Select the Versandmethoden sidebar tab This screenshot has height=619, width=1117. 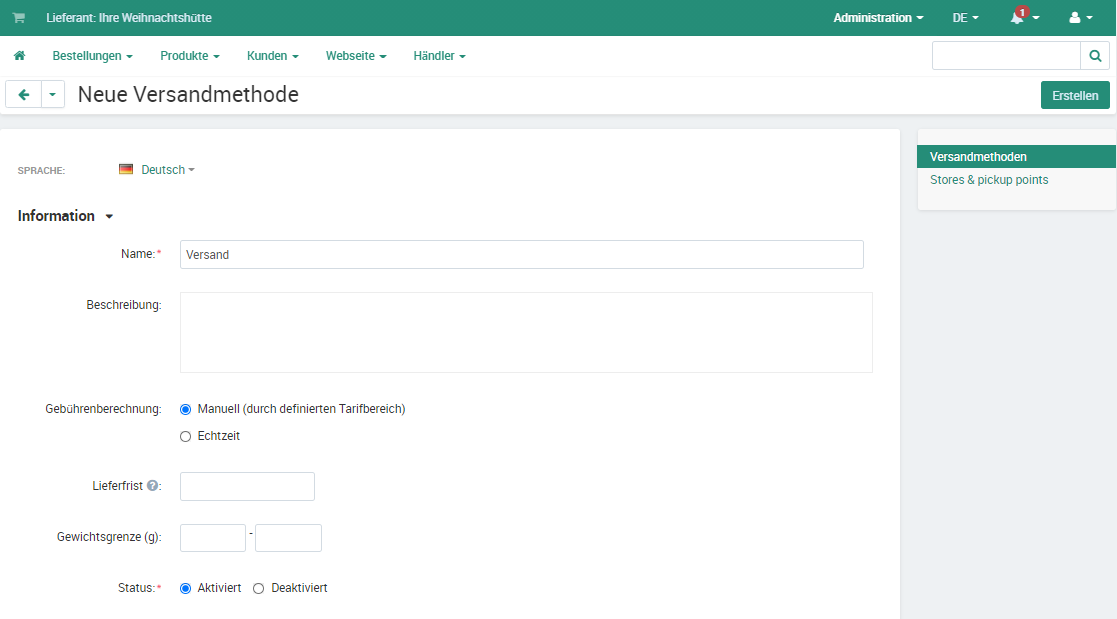(1016, 157)
